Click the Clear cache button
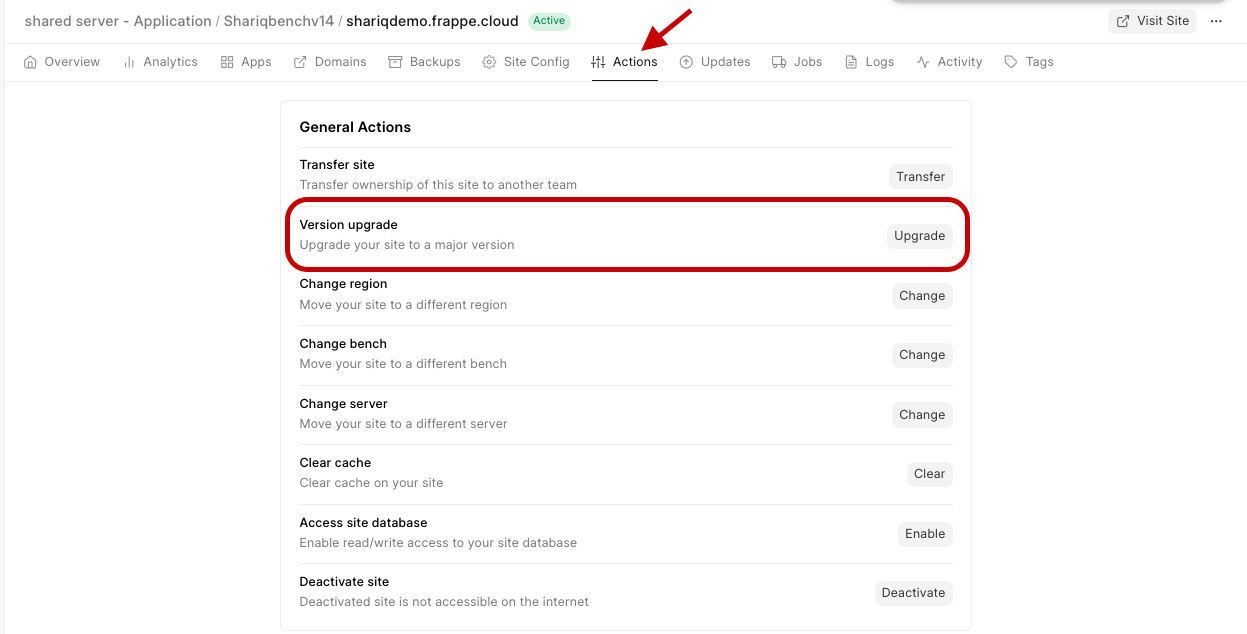1247x634 pixels. click(x=929, y=474)
